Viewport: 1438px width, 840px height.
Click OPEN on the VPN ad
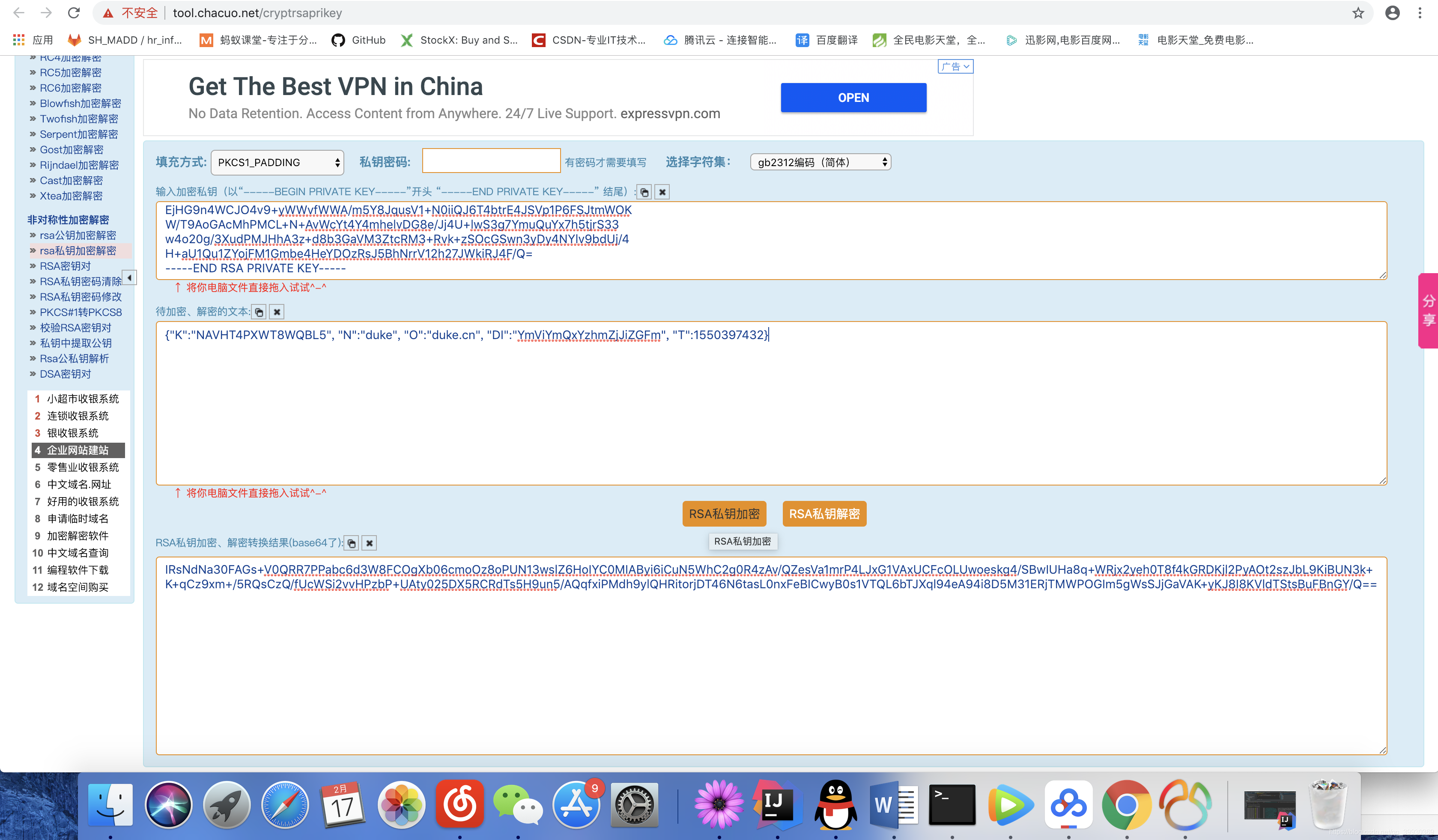(853, 98)
